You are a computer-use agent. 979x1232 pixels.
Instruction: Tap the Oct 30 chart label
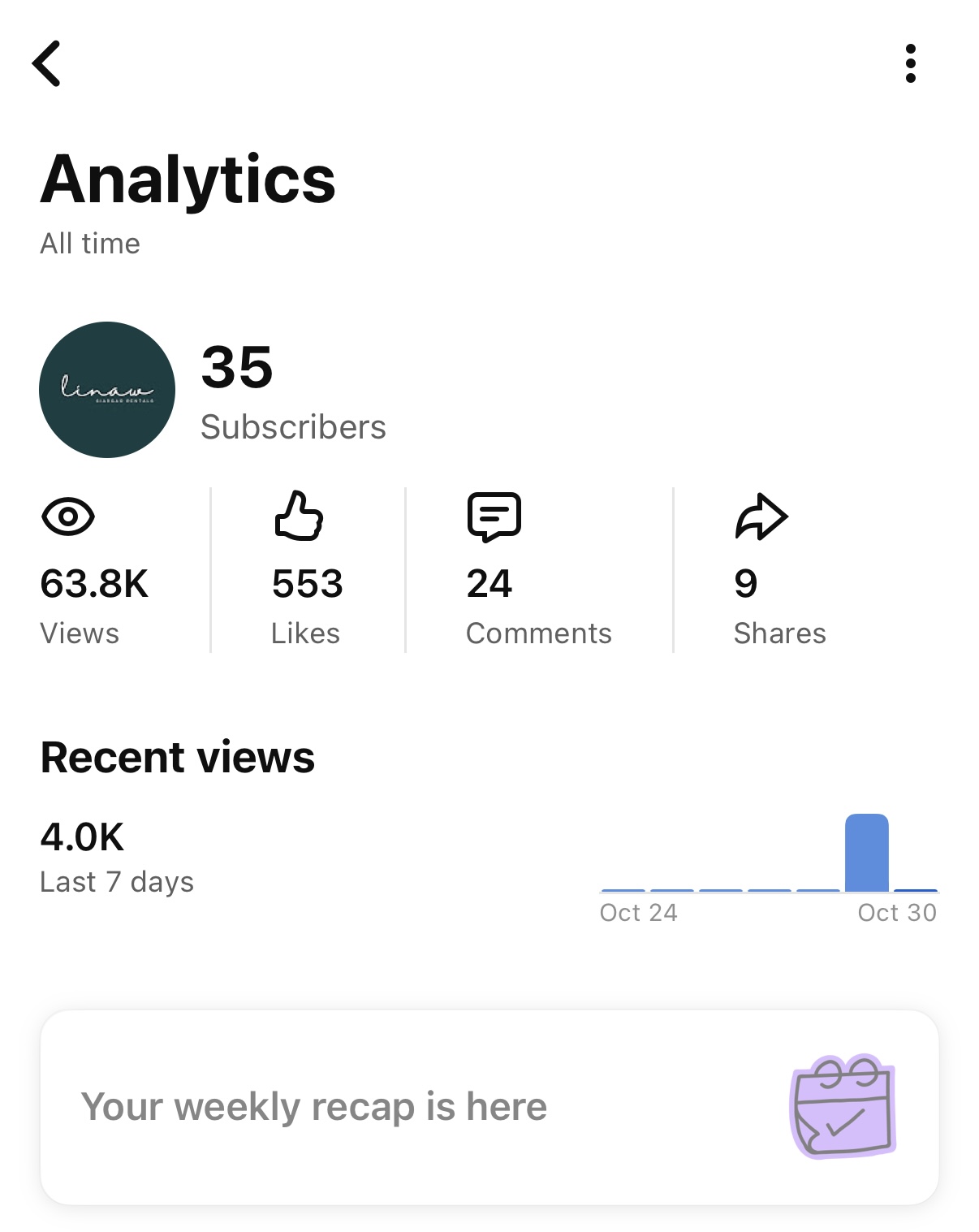pos(896,913)
